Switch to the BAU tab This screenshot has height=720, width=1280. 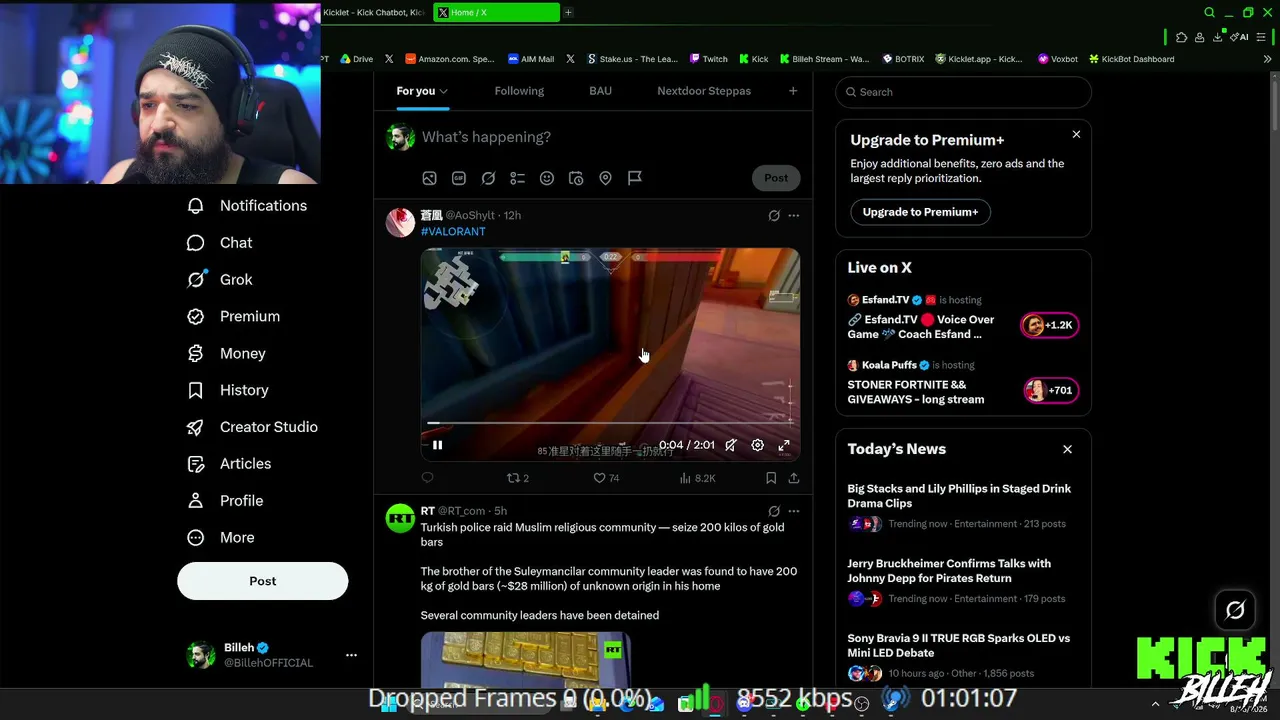(x=600, y=91)
